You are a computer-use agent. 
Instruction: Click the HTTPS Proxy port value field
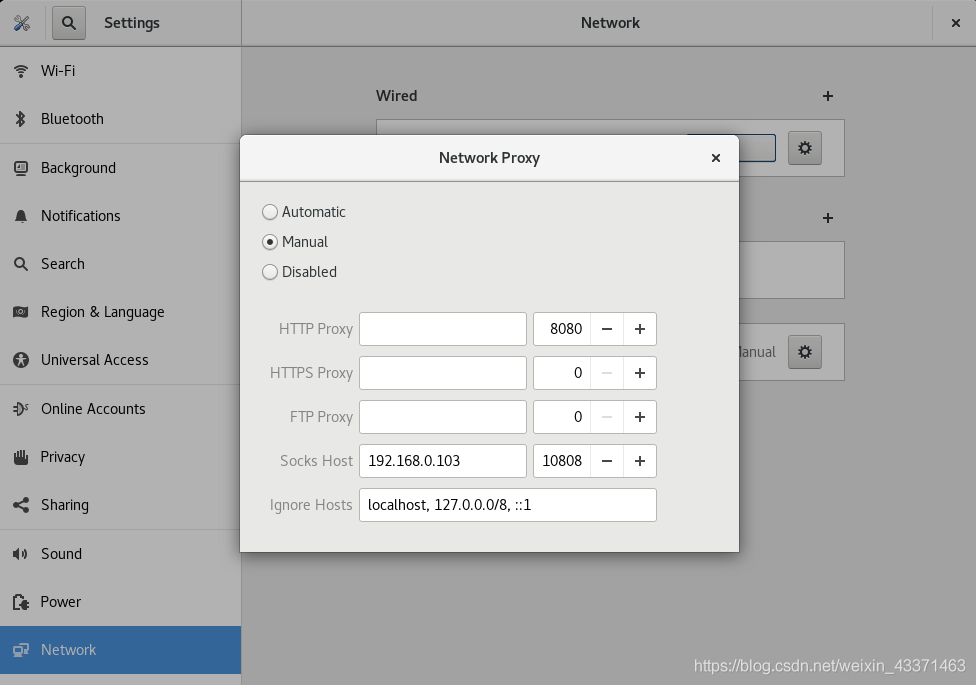[x=562, y=373]
